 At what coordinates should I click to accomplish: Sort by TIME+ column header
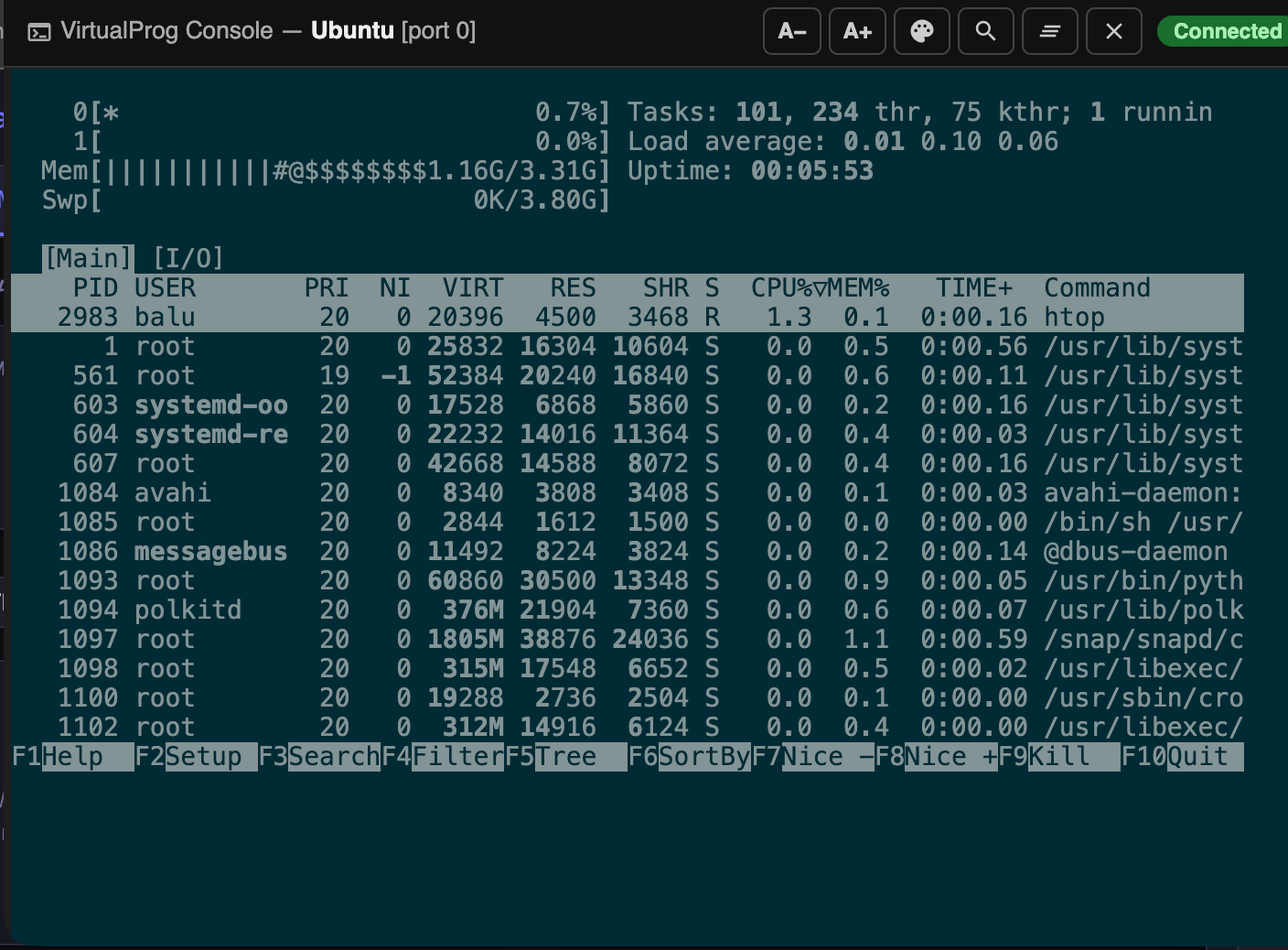(974, 287)
